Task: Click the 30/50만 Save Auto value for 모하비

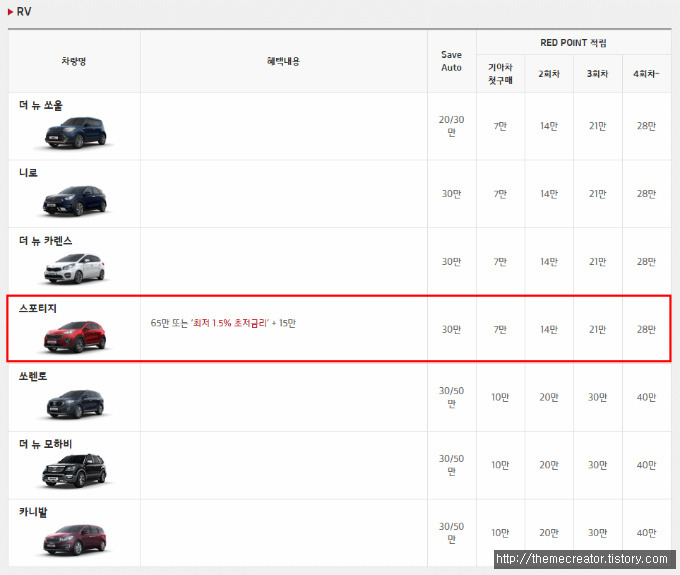Action: click(x=451, y=465)
